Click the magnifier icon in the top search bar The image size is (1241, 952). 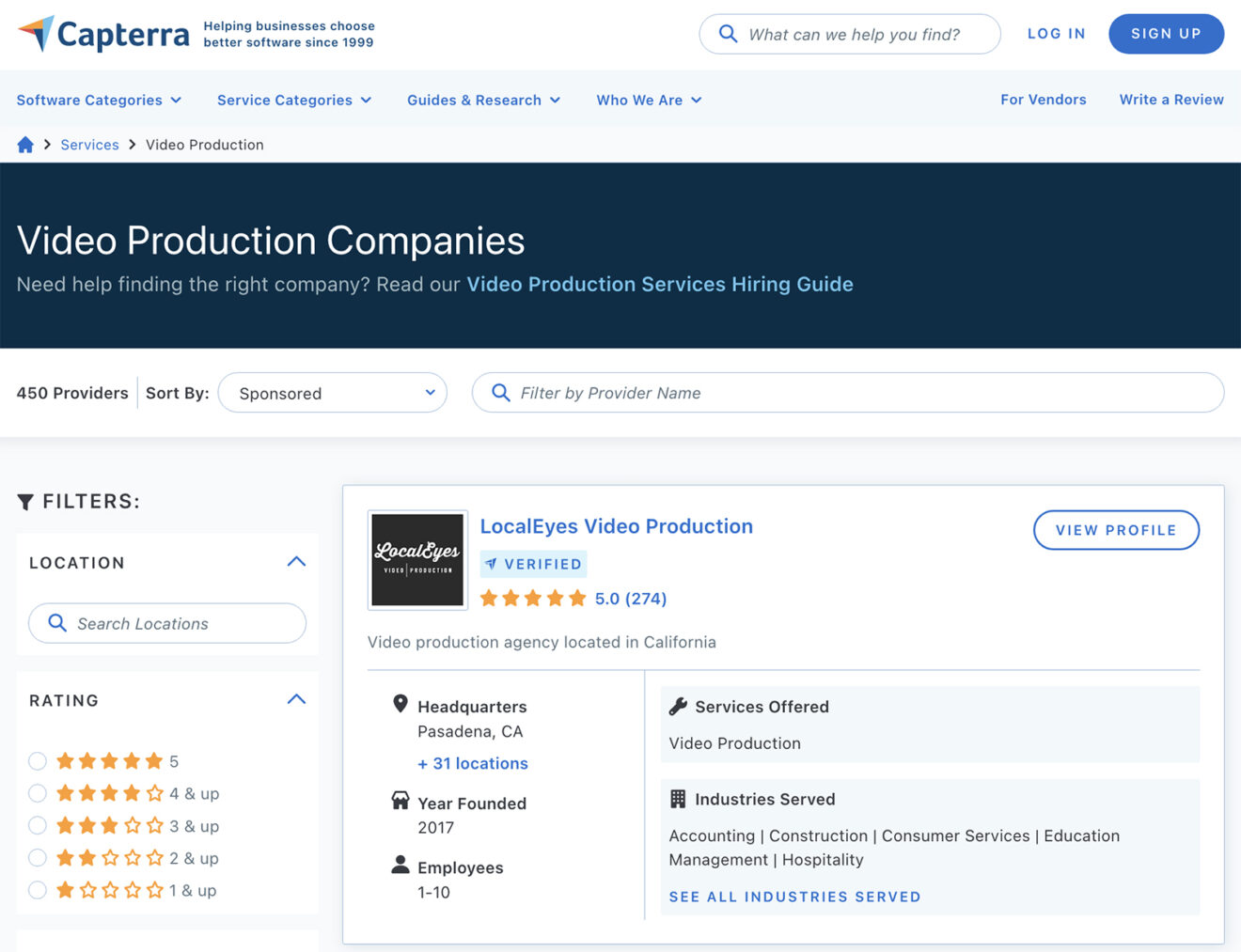728,34
